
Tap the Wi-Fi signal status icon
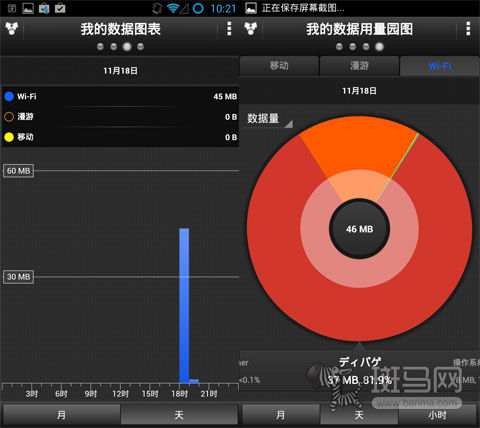(173, 8)
